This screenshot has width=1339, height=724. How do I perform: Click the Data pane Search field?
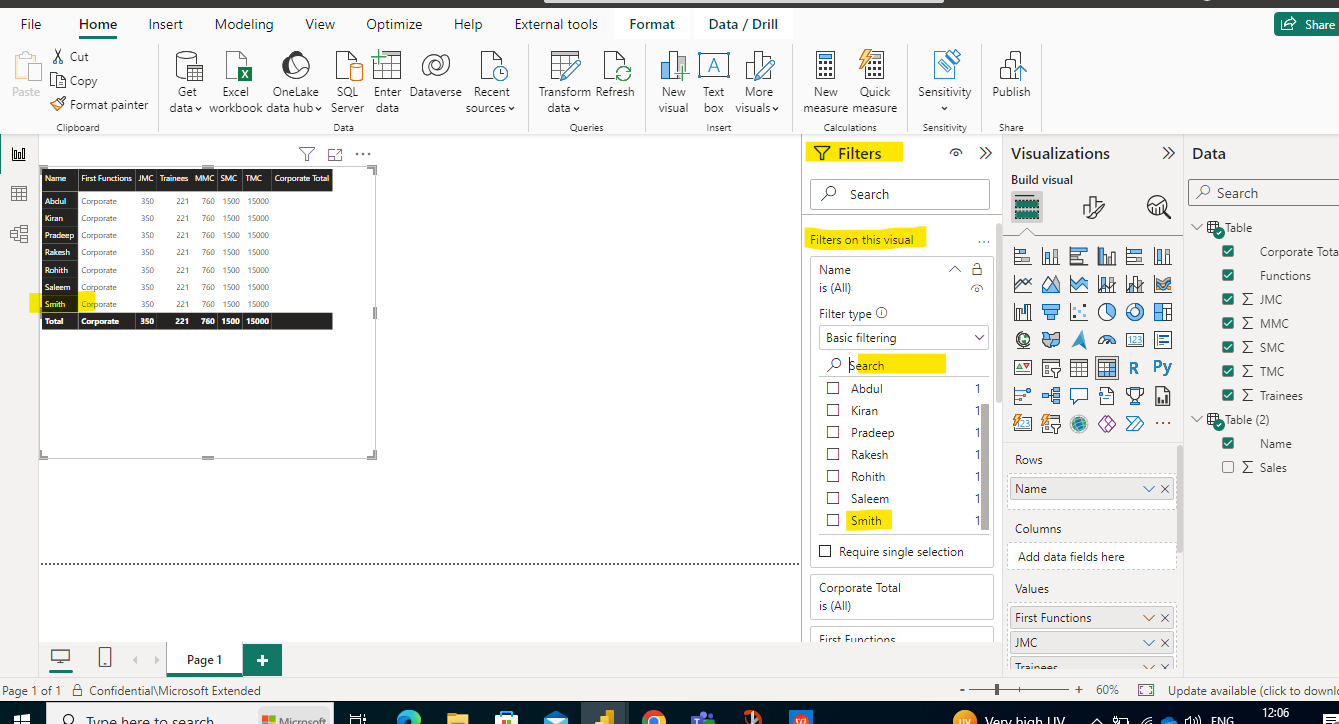pos(1264,193)
